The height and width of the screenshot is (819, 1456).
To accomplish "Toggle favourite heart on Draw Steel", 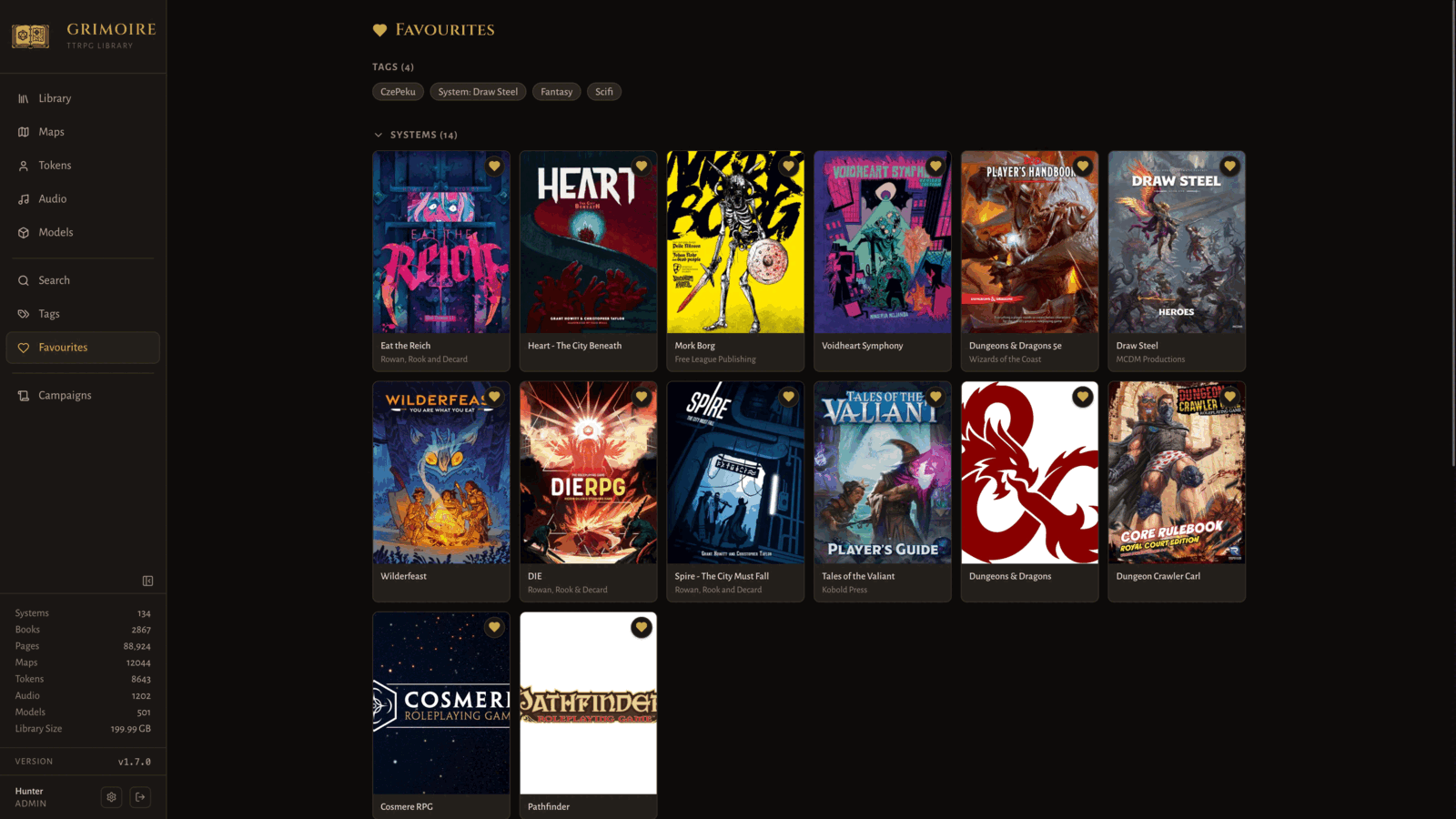I will click(1229, 167).
